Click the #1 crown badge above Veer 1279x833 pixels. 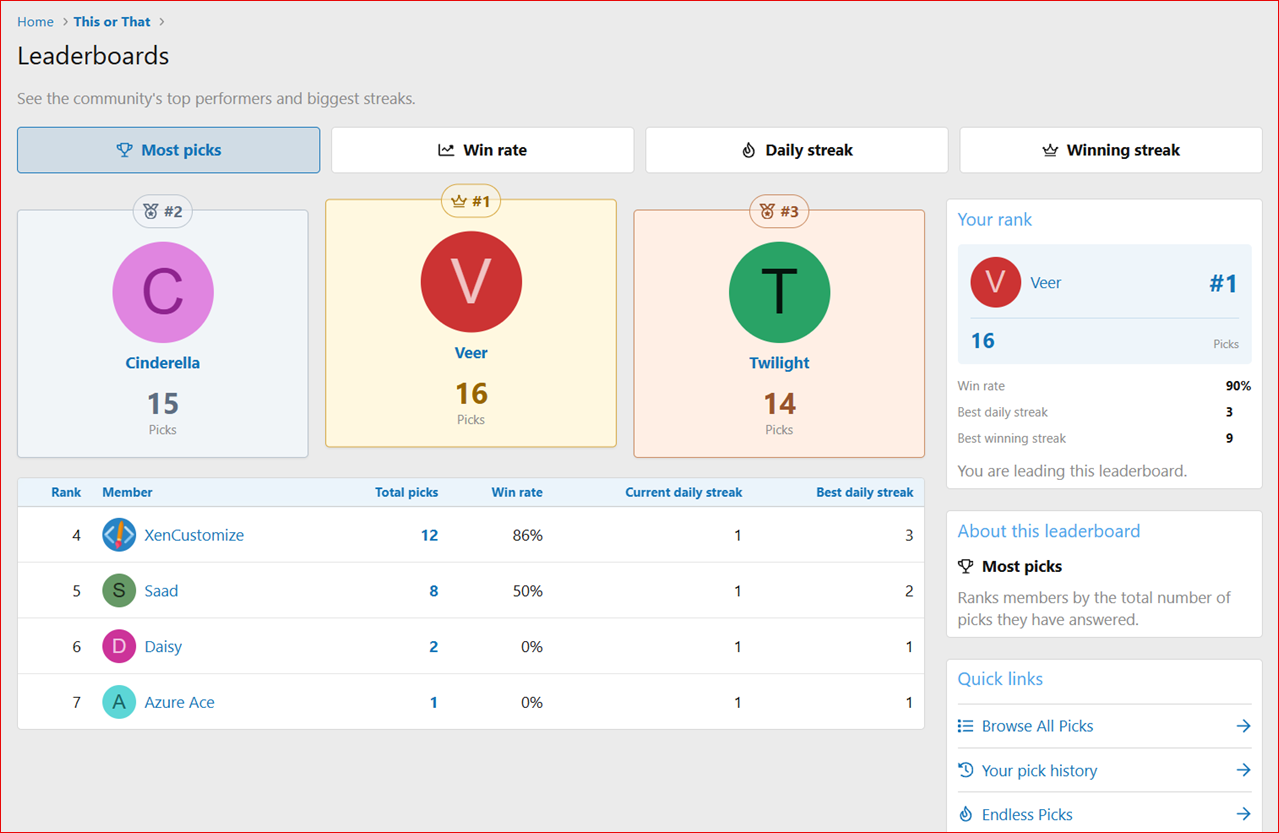click(x=471, y=201)
